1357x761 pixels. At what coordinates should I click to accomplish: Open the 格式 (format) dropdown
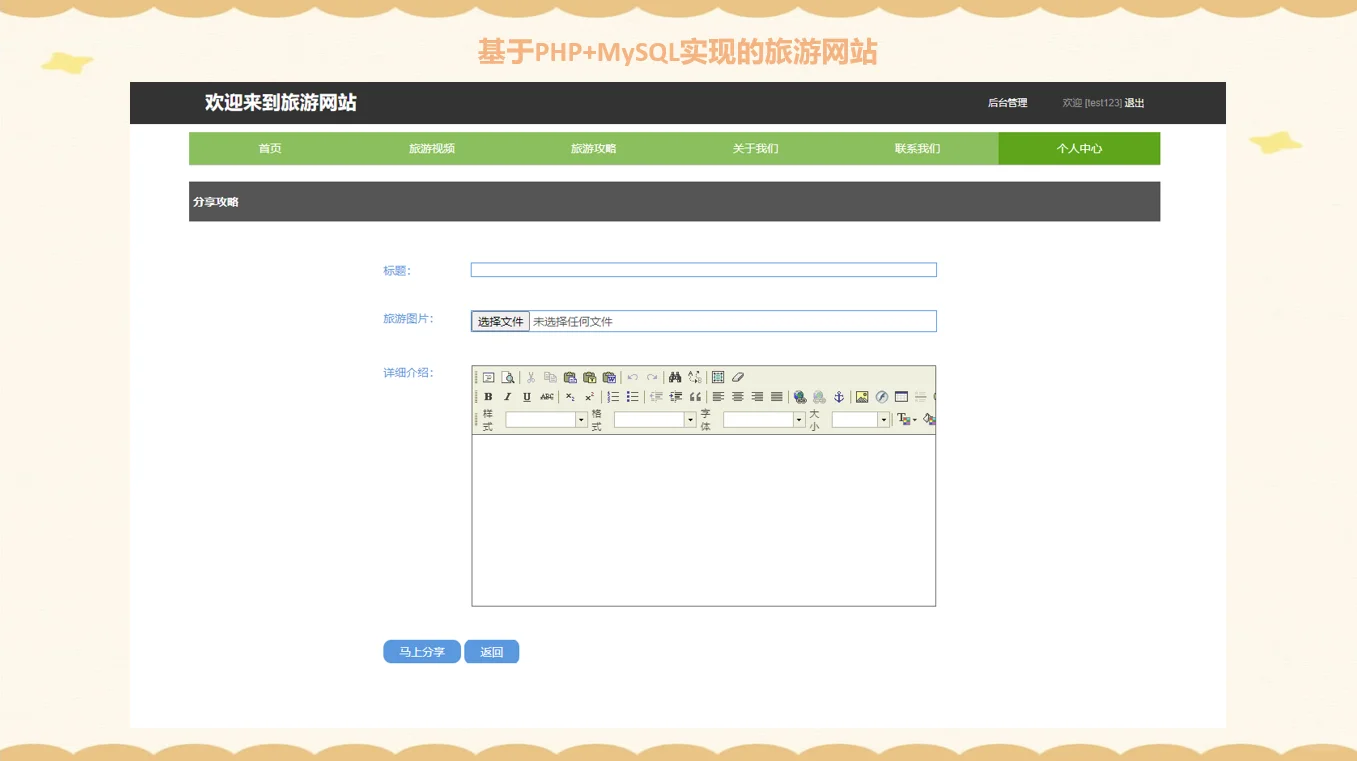coord(654,419)
